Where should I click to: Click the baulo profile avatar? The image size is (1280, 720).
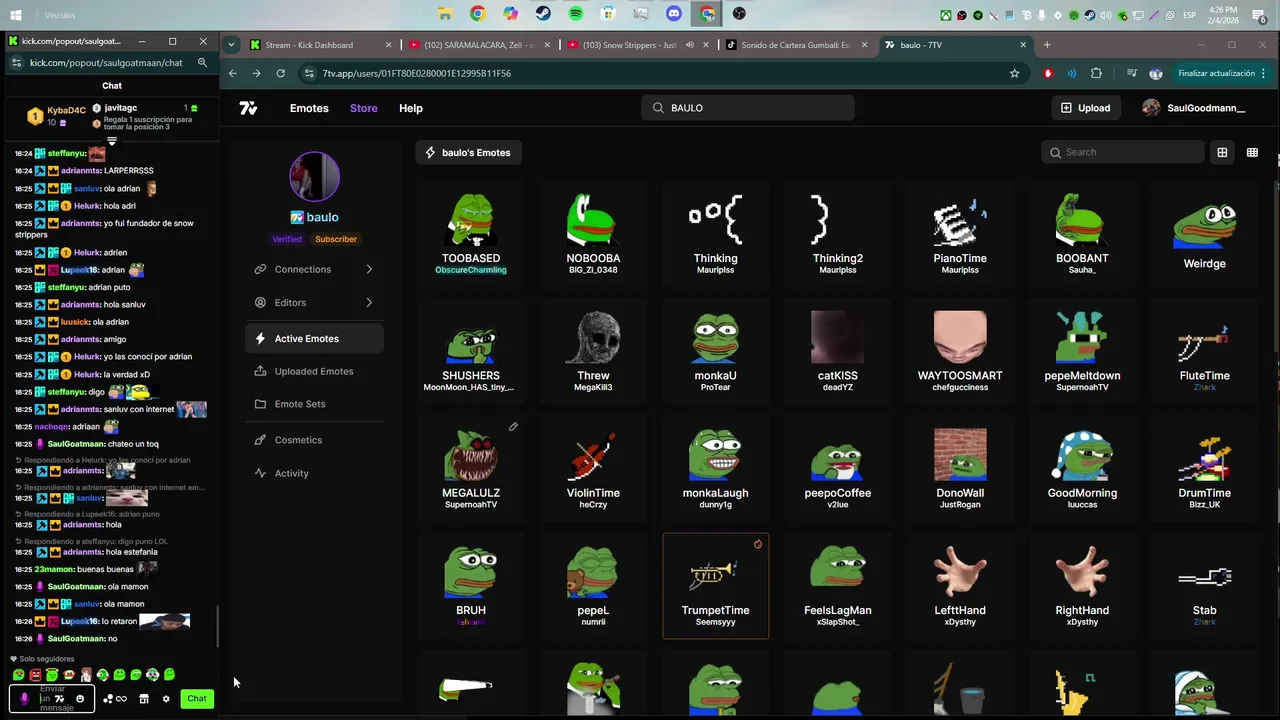click(315, 177)
